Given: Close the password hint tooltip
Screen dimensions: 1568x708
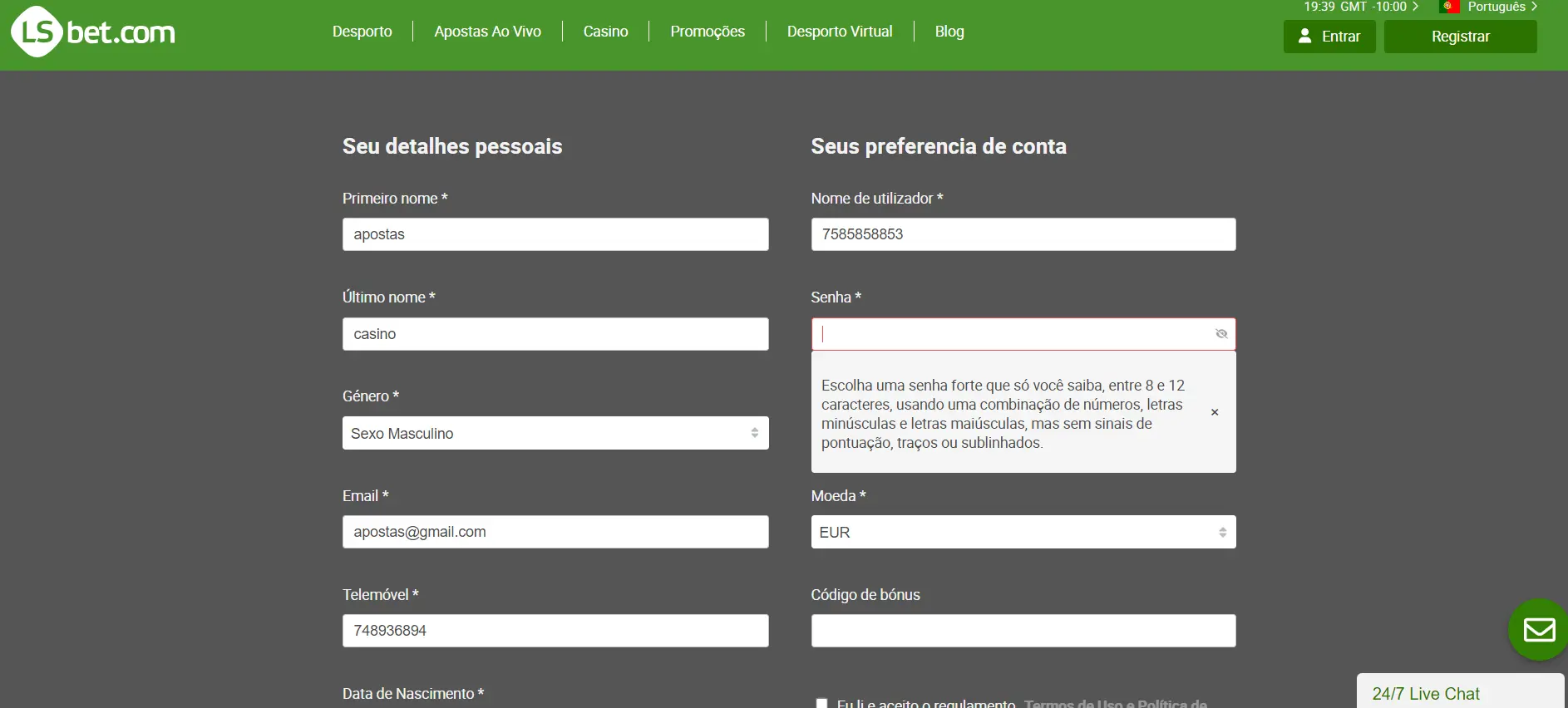Looking at the screenshot, I should pyautogui.click(x=1214, y=412).
